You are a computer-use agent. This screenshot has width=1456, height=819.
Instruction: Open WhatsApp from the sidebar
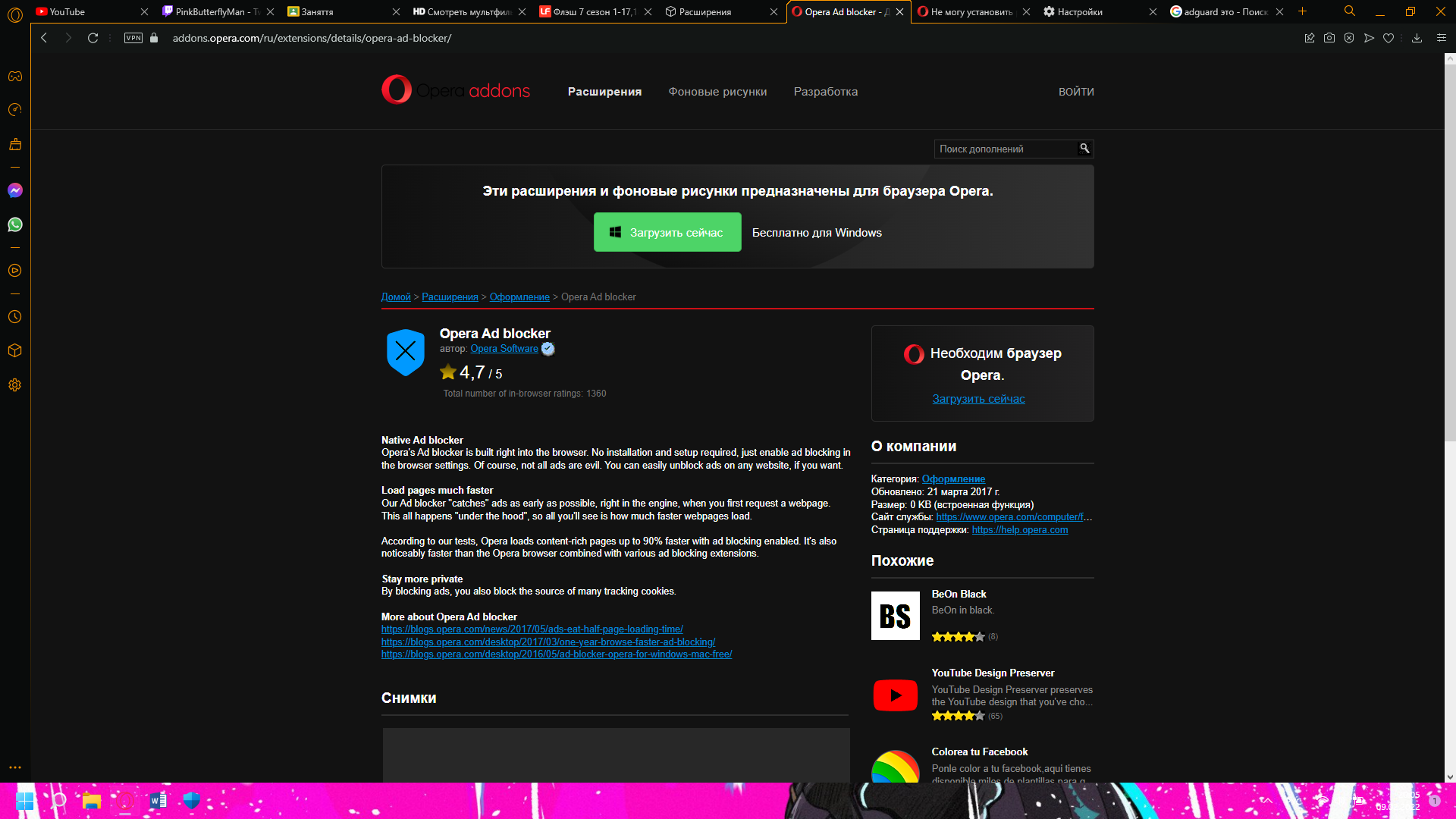(x=15, y=224)
